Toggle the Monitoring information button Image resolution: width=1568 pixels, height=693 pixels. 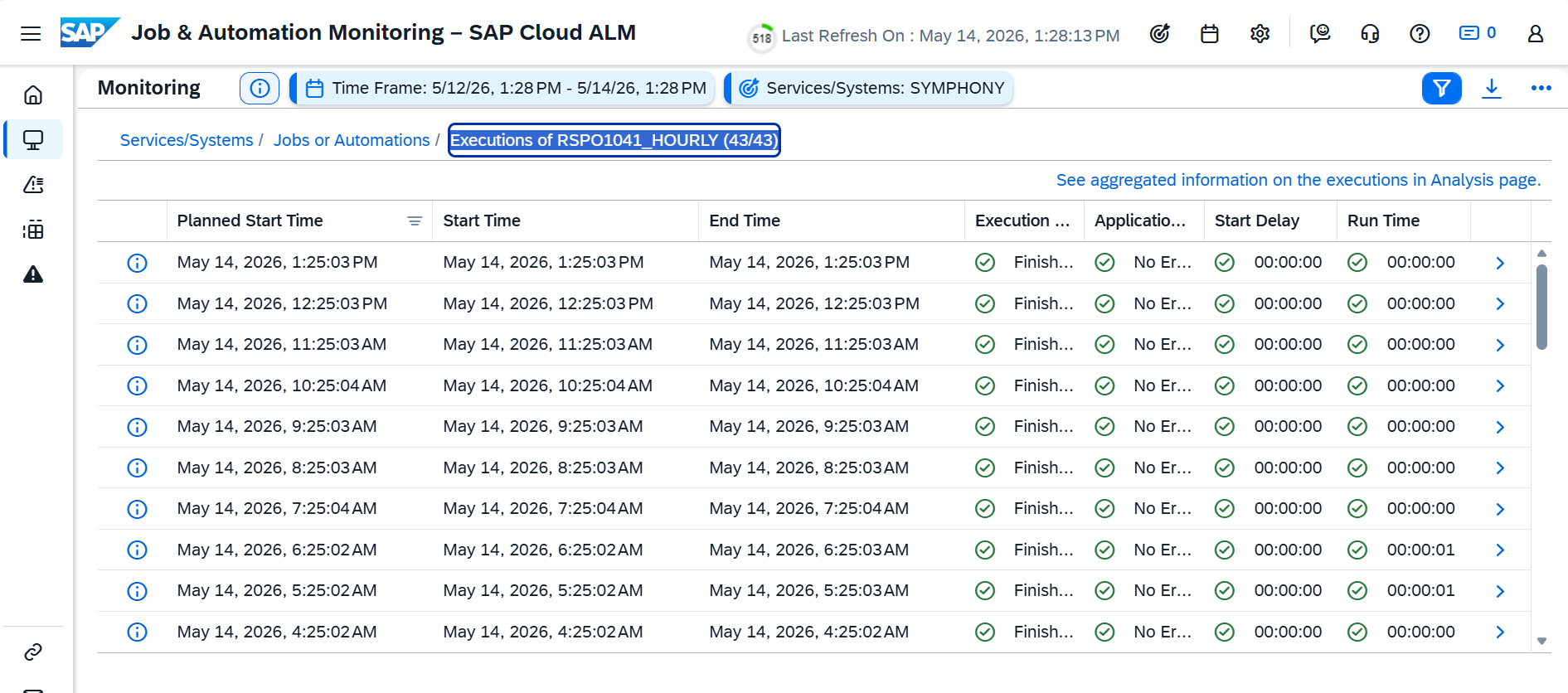[x=260, y=88]
